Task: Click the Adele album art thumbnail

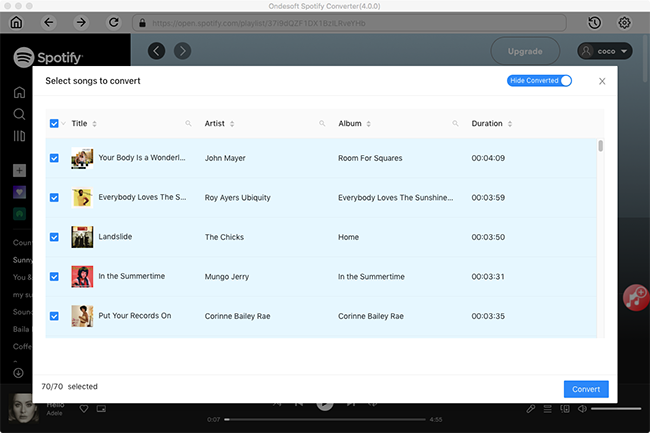Action: click(x=23, y=408)
